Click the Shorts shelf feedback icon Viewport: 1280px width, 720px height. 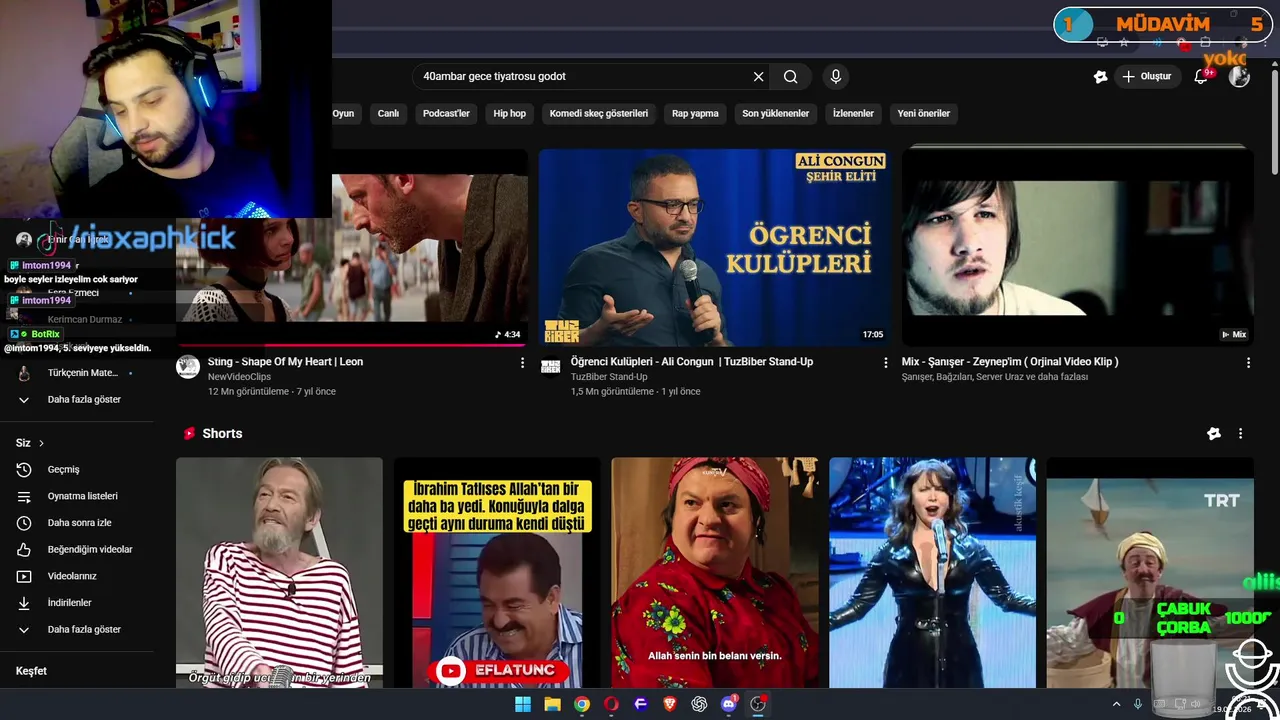point(1214,434)
